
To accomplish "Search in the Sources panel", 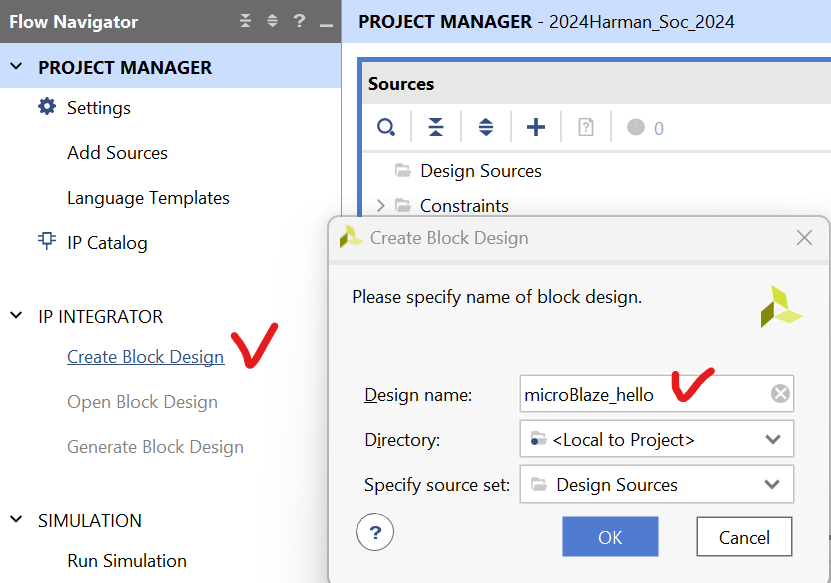I will pos(386,127).
